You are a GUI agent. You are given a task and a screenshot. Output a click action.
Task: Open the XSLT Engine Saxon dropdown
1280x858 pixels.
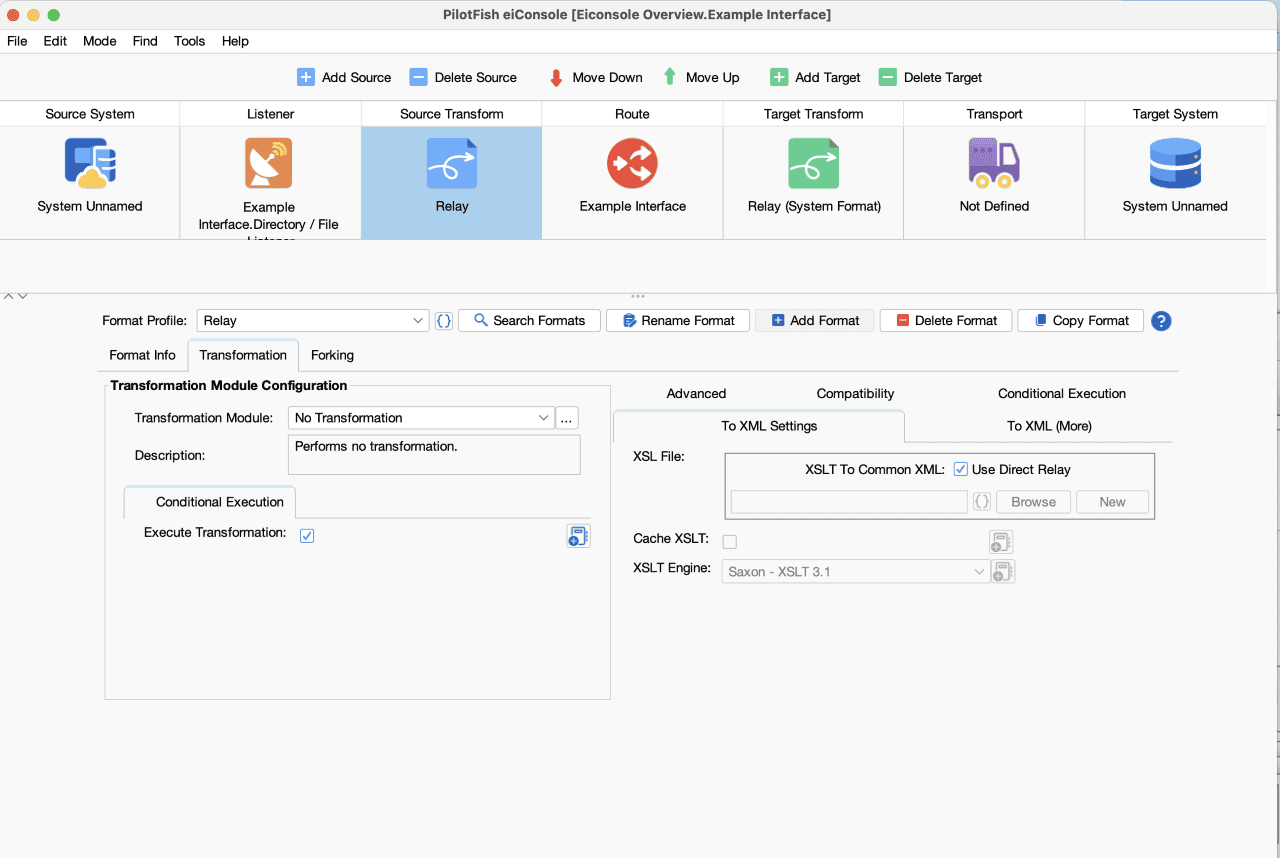coord(856,572)
